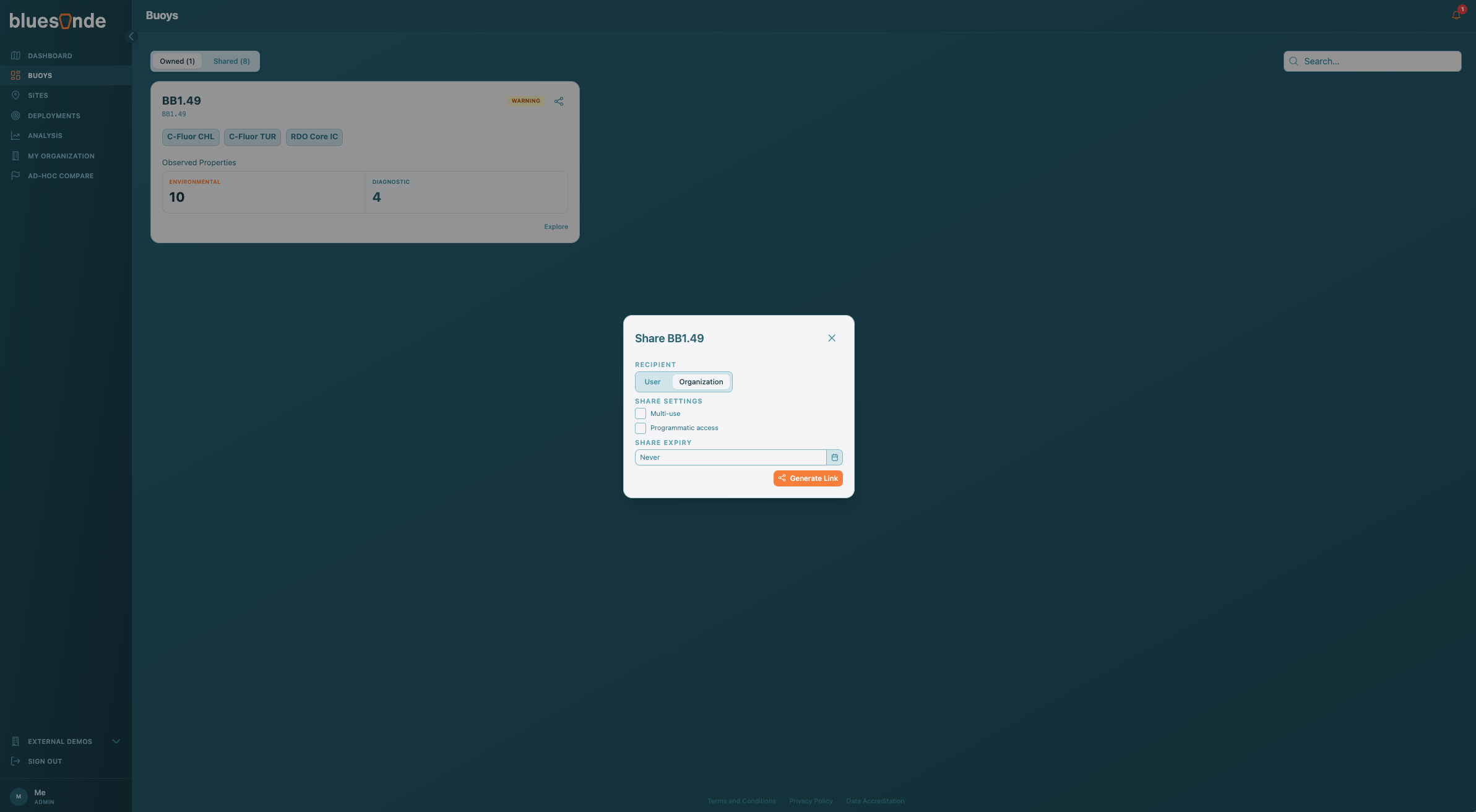
Task: Click the bluesonde logo
Action: tap(58, 21)
